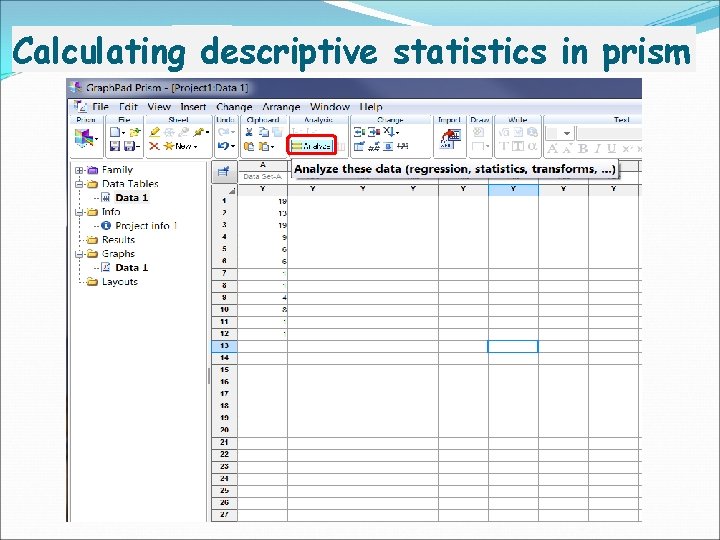Click the change table format icon
Screen dimensions: 720x540
tap(359, 146)
